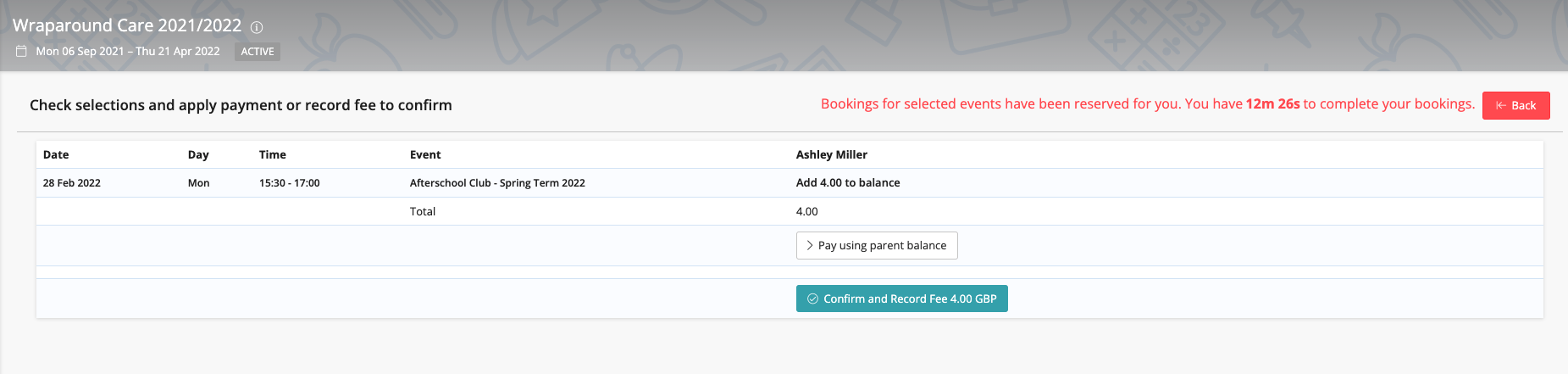Go back using the red Back button
Viewport: 1568px width, 374px height.
(x=1515, y=105)
